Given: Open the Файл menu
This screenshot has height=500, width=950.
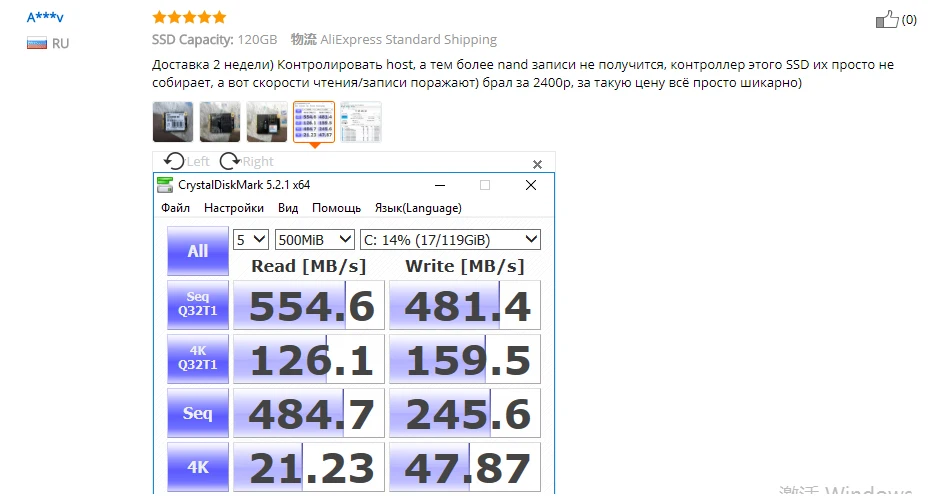Looking at the screenshot, I should [175, 208].
